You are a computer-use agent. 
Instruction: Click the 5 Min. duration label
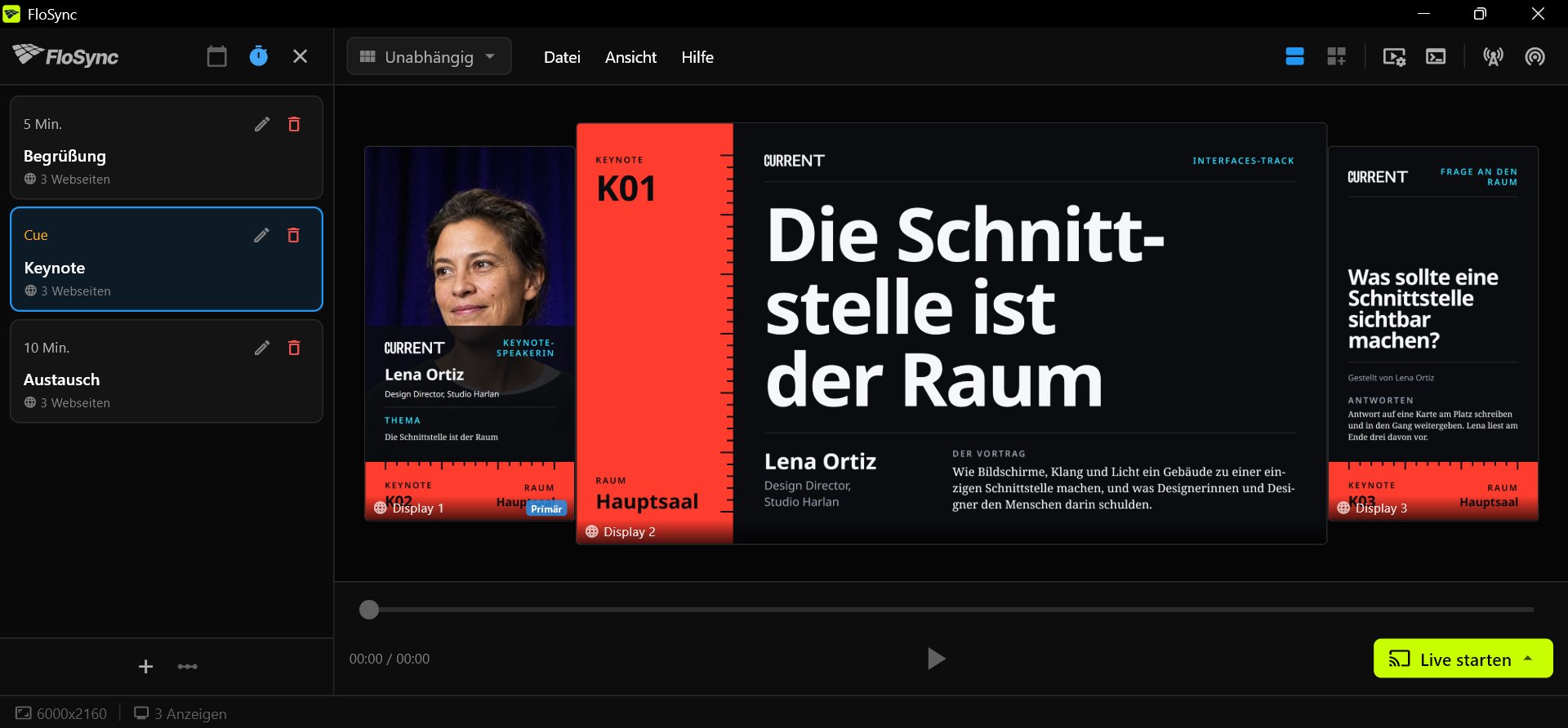(x=43, y=124)
